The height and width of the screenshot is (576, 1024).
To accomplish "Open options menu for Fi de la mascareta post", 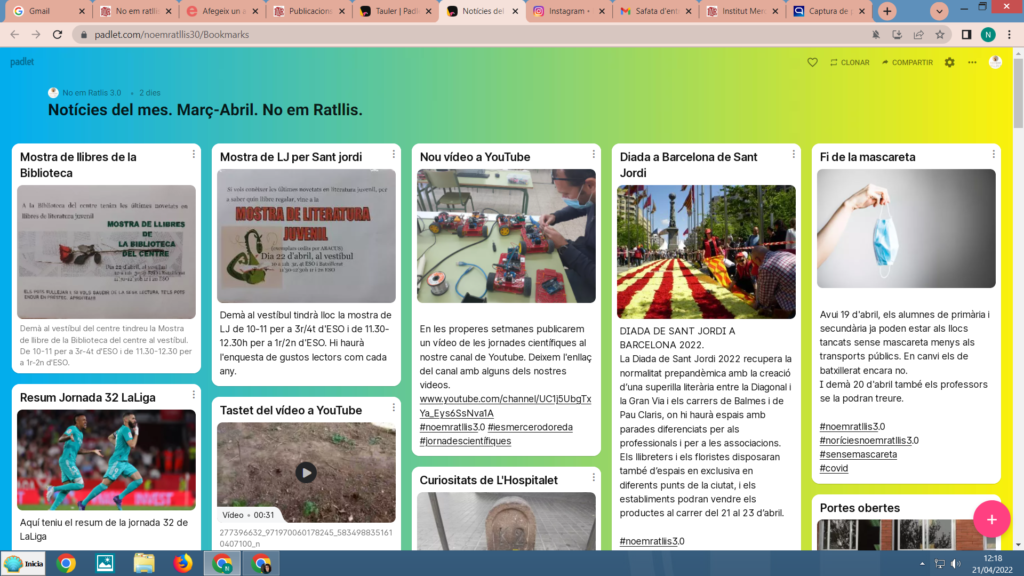I will point(993,154).
